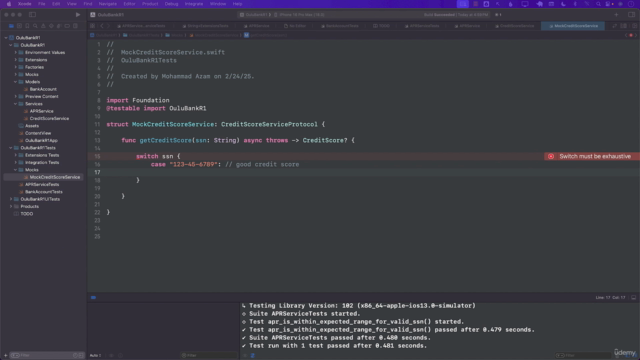Screen dimensions: 640x360
Task: Click the variables view Filter field
Action: (x=208, y=356)
